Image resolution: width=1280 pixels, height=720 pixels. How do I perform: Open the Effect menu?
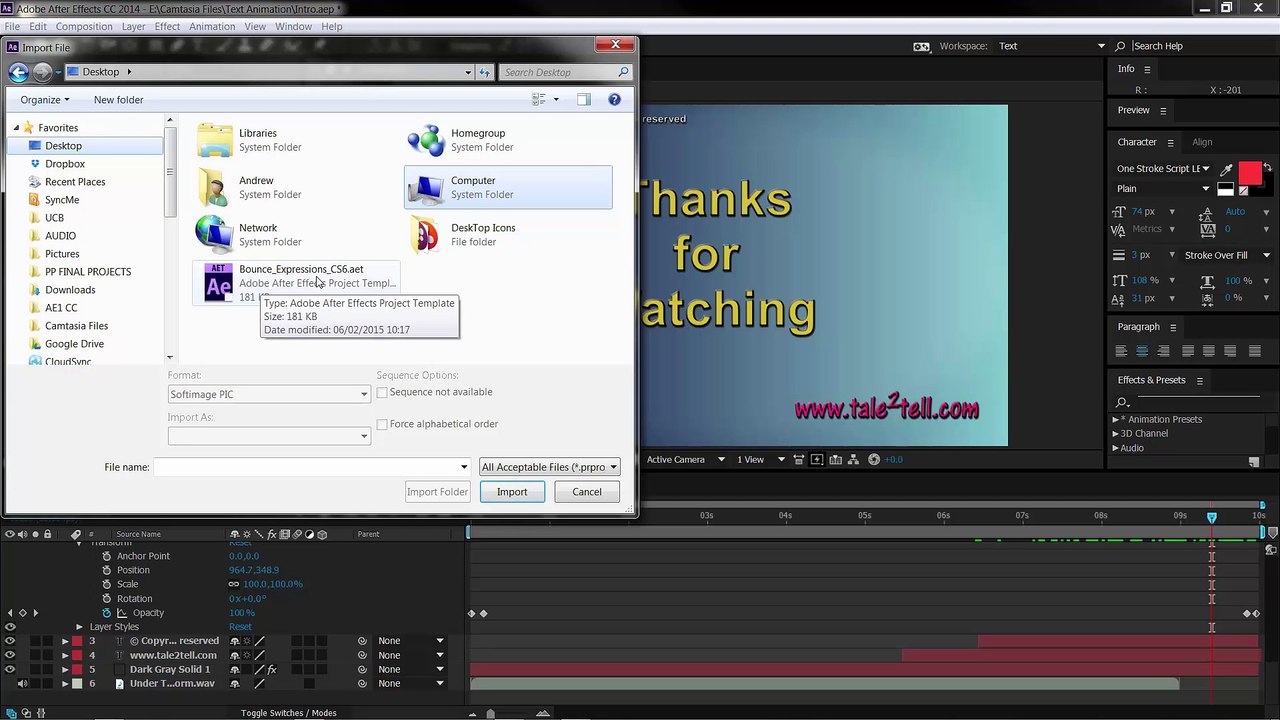(167, 26)
